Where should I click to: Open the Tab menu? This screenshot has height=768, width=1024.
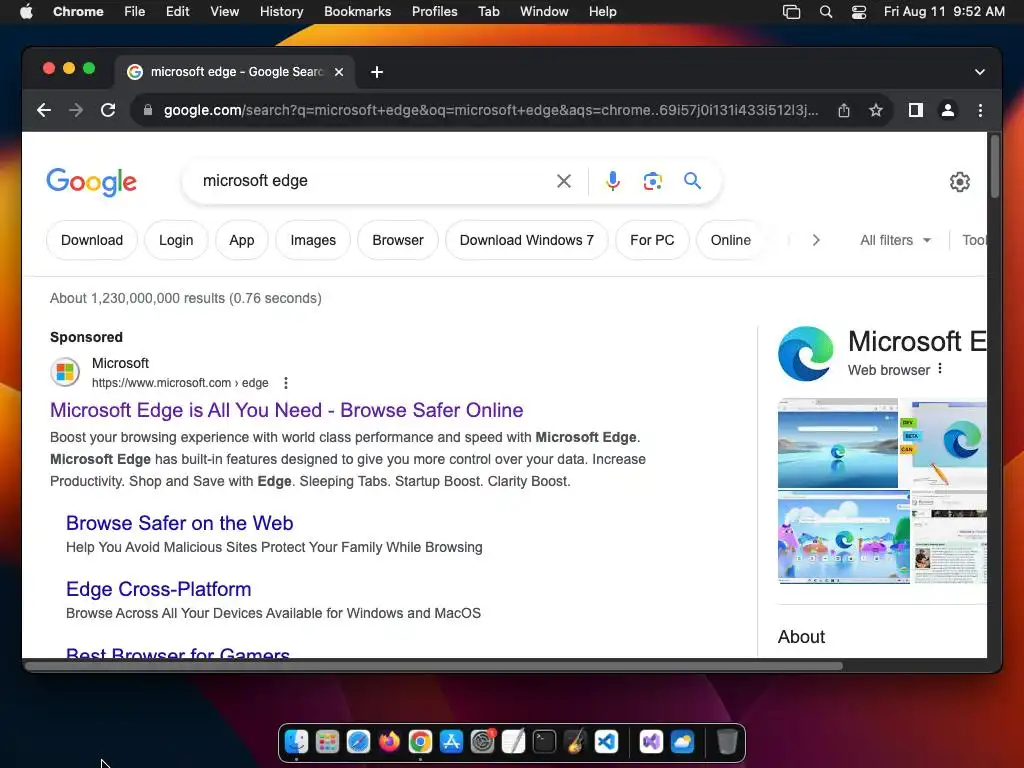[488, 11]
